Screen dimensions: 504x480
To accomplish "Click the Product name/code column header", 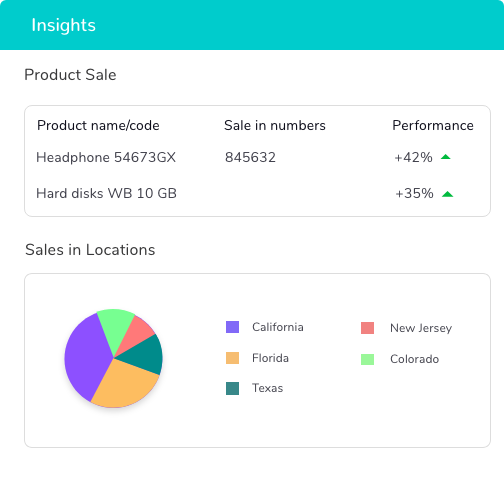I will tap(98, 126).
